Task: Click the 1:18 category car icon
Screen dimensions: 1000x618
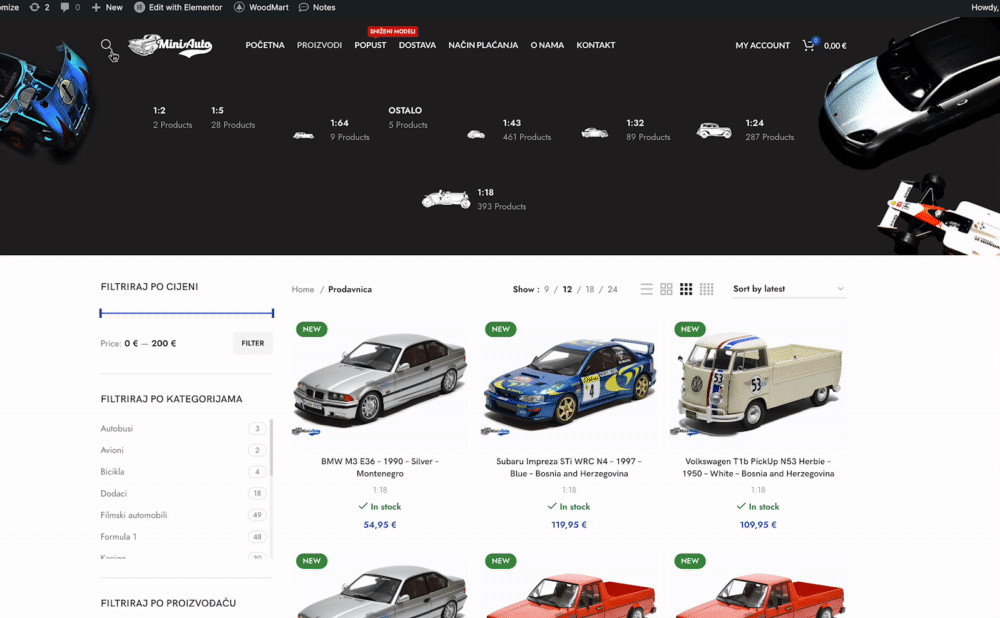Action: [446, 199]
